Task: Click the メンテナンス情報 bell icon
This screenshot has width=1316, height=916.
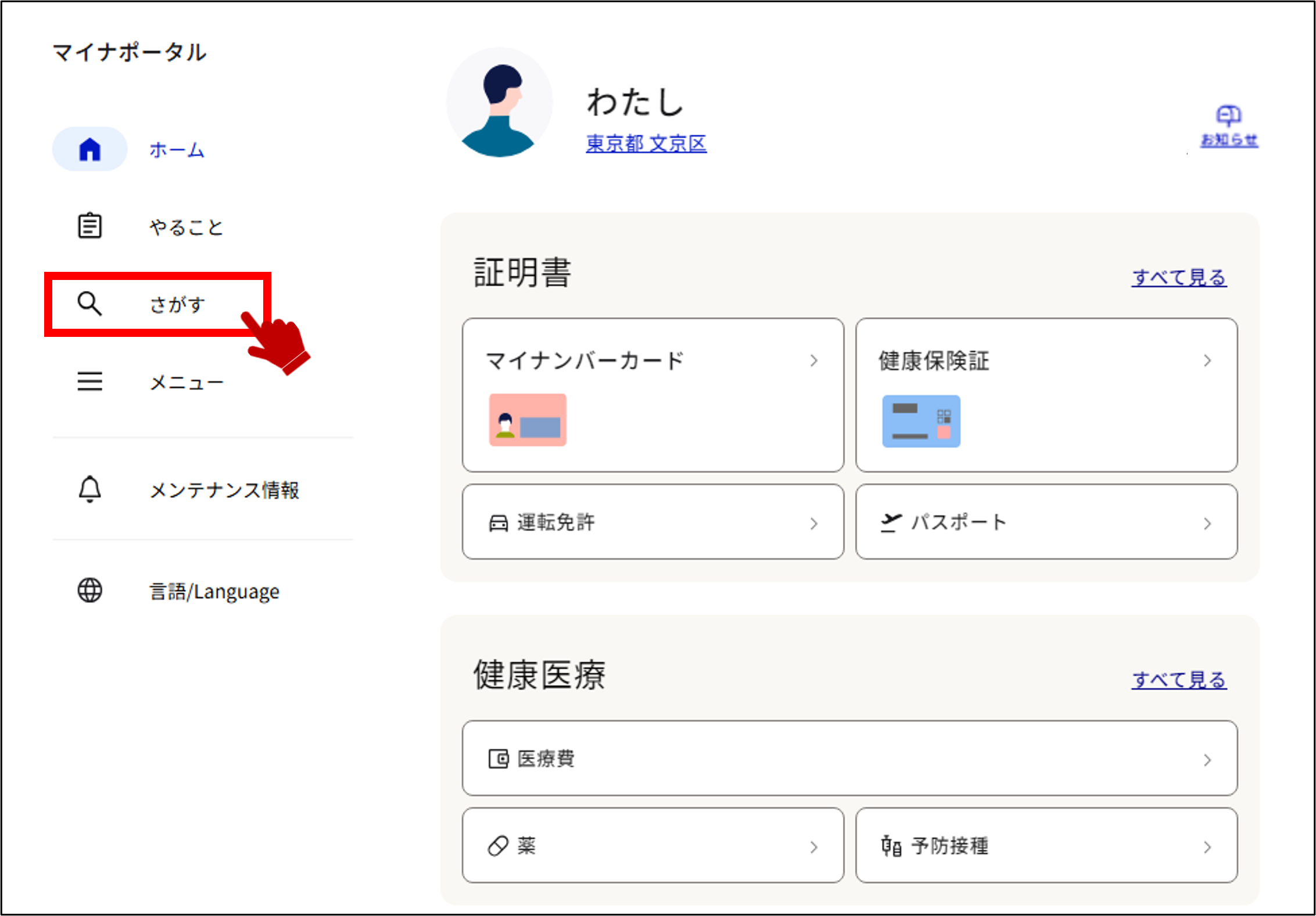Action: click(90, 489)
